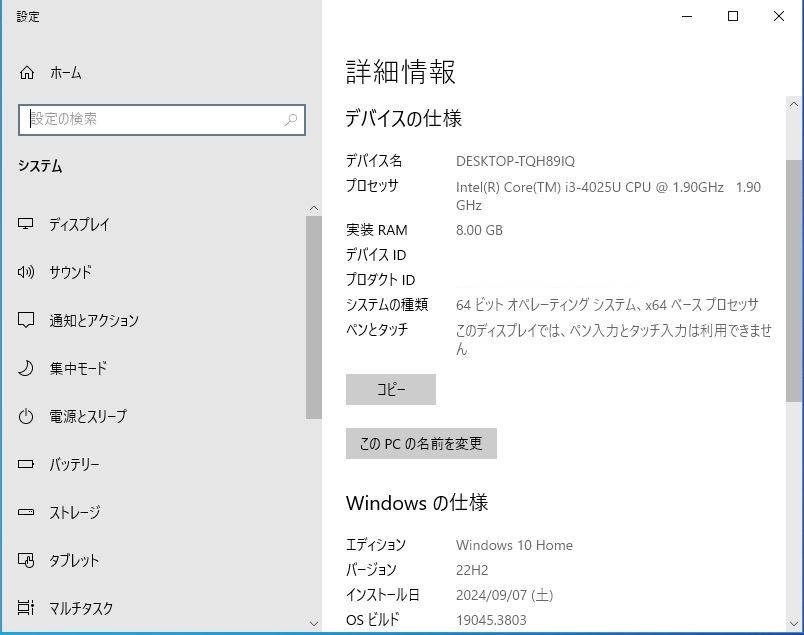Maximize the Settings window
Screen dimensions: 804x635
coord(733,16)
